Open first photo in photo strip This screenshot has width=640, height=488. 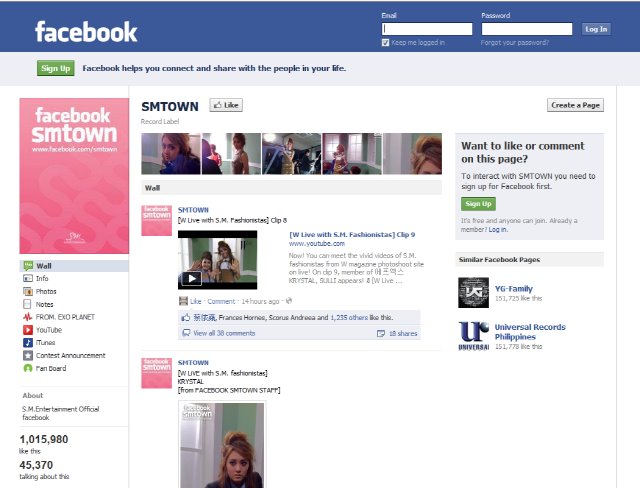click(171, 154)
